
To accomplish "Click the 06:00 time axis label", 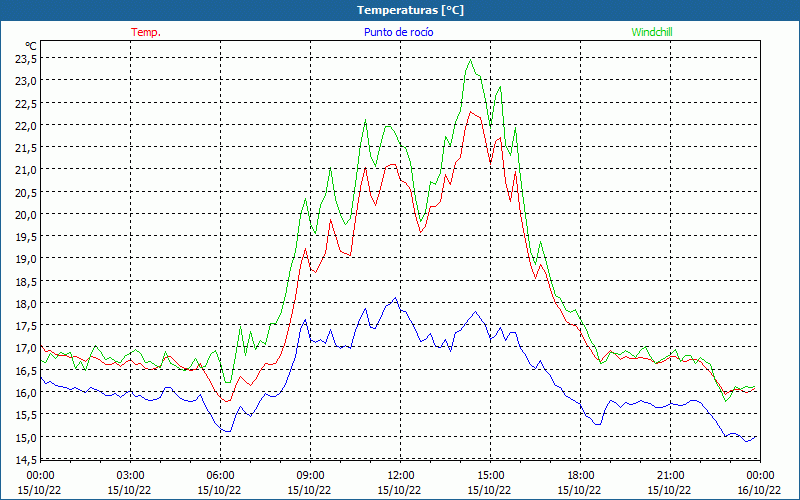I will (220, 475).
